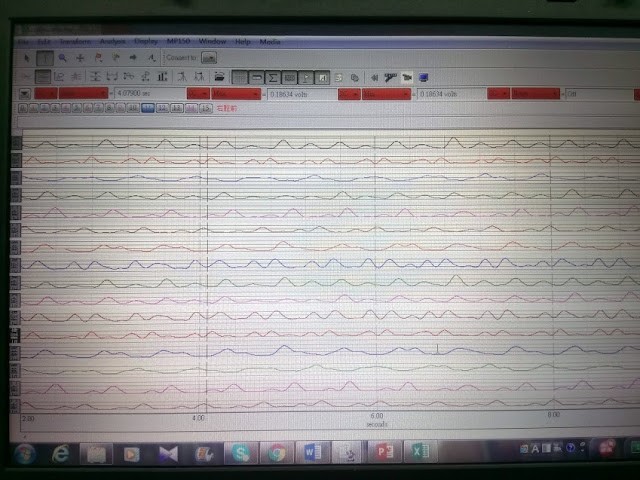Open the MP150 menu
This screenshot has width=640, height=480.
(178, 41)
